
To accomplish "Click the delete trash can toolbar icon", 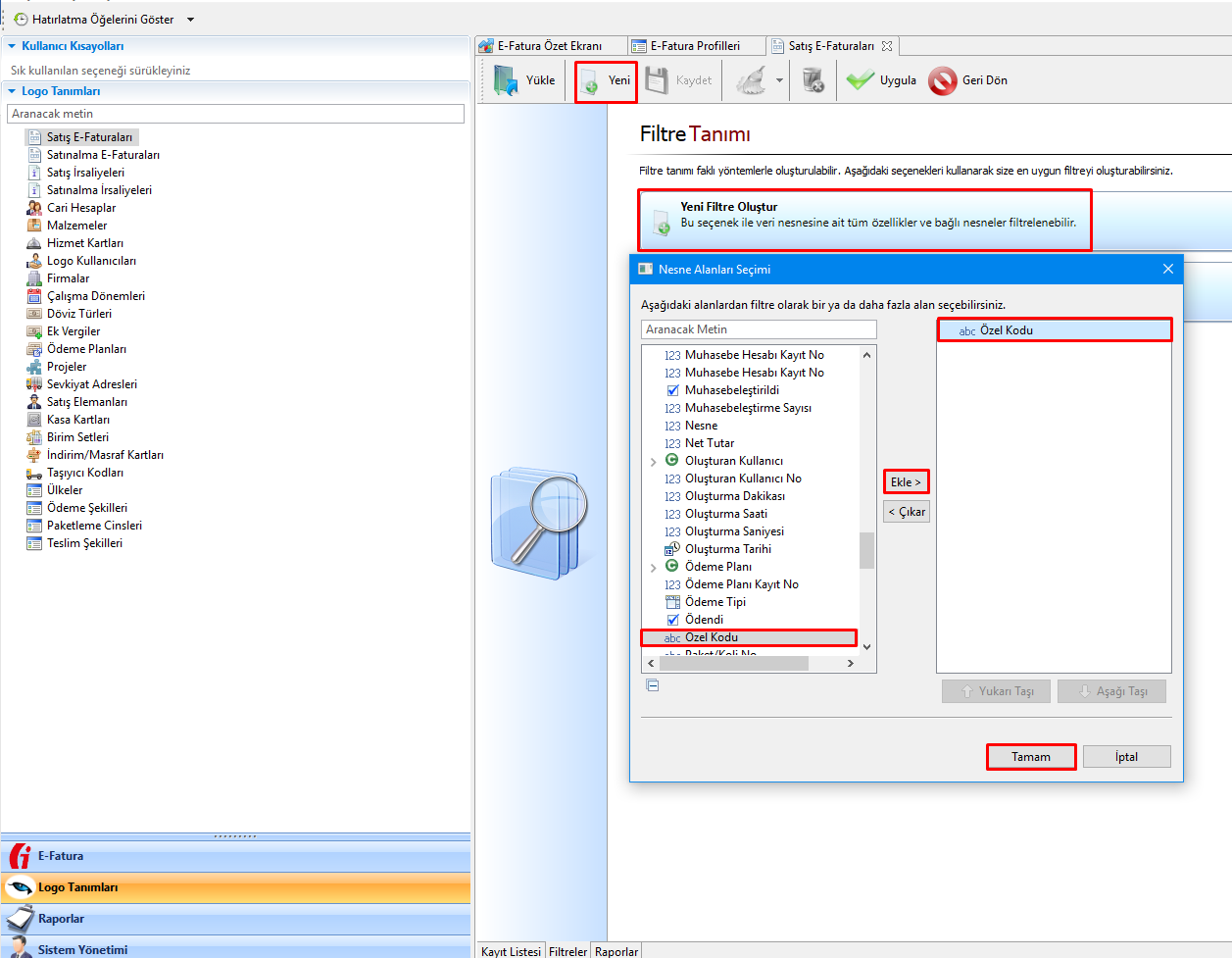I will click(813, 80).
